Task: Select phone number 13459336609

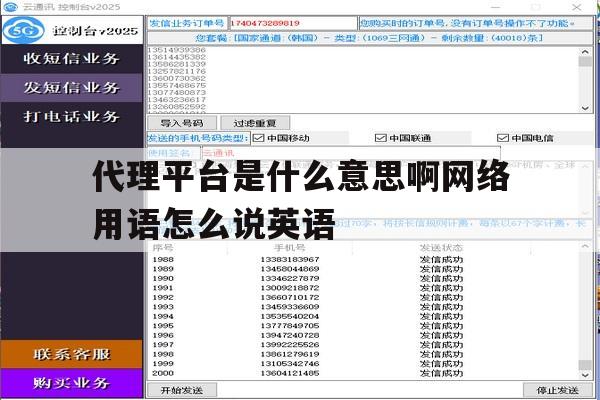Action: [x=290, y=307]
